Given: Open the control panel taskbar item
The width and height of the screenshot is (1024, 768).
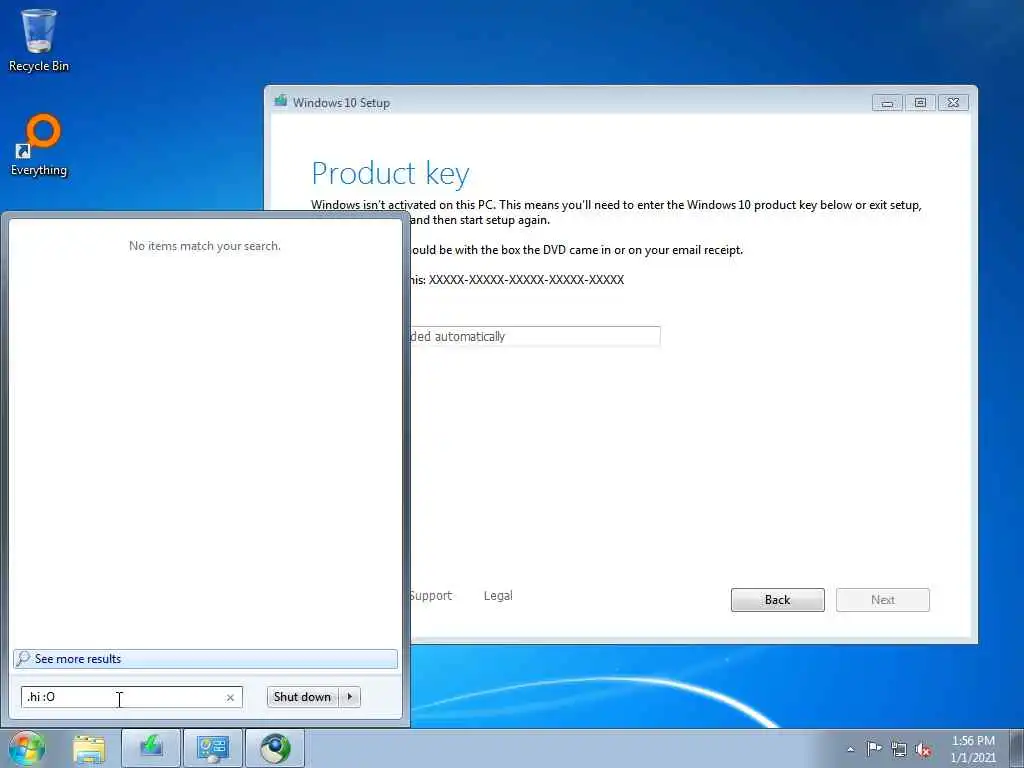Looking at the screenshot, I should 213,748.
